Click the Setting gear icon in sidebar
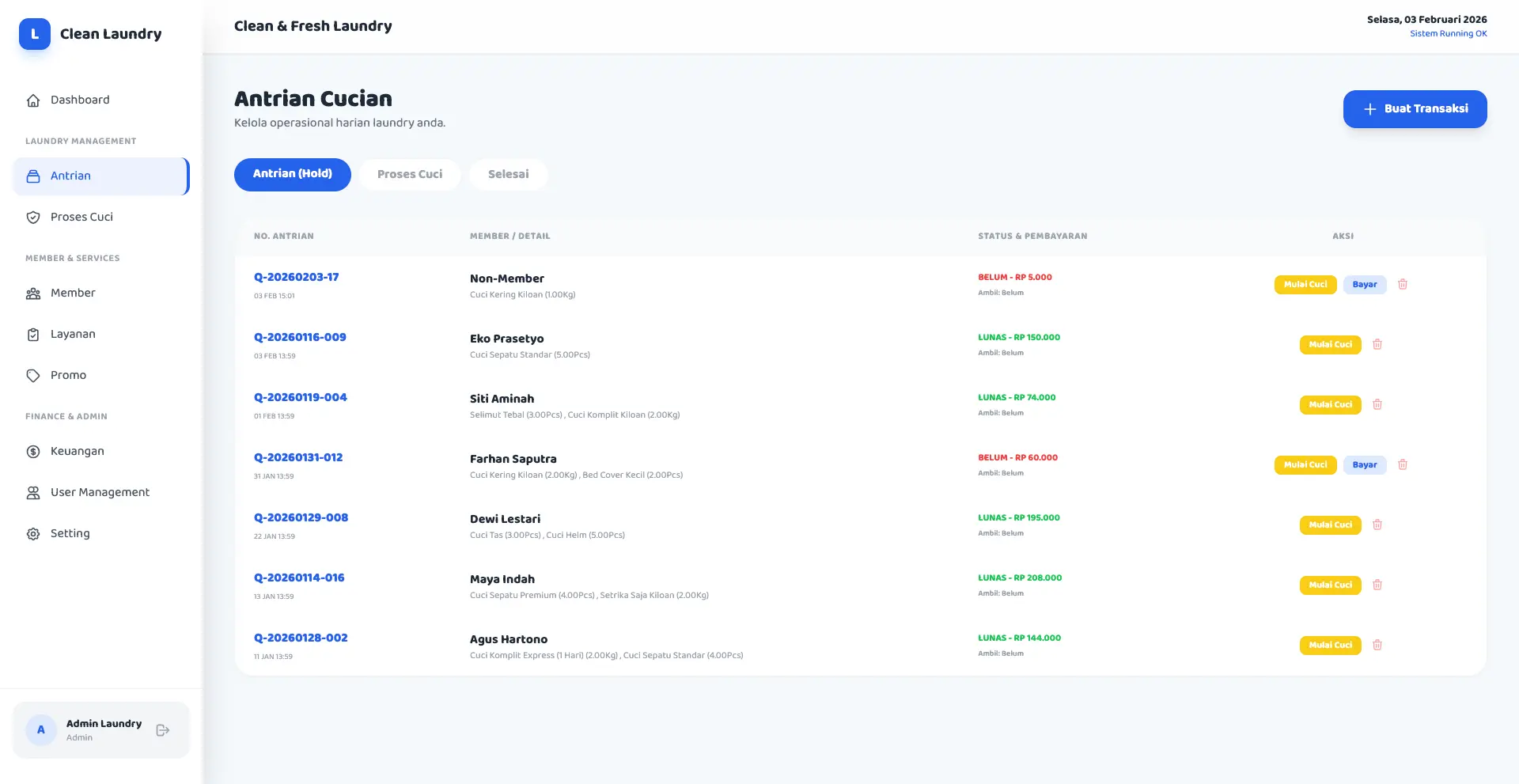Viewport: 1519px width, 784px height. coord(33,534)
